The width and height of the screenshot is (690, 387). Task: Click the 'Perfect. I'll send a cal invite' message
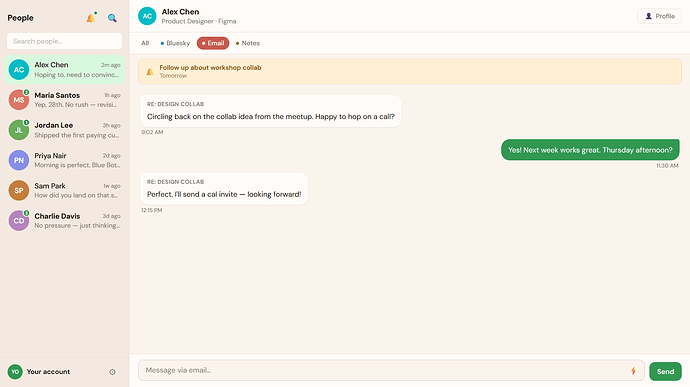click(224, 189)
